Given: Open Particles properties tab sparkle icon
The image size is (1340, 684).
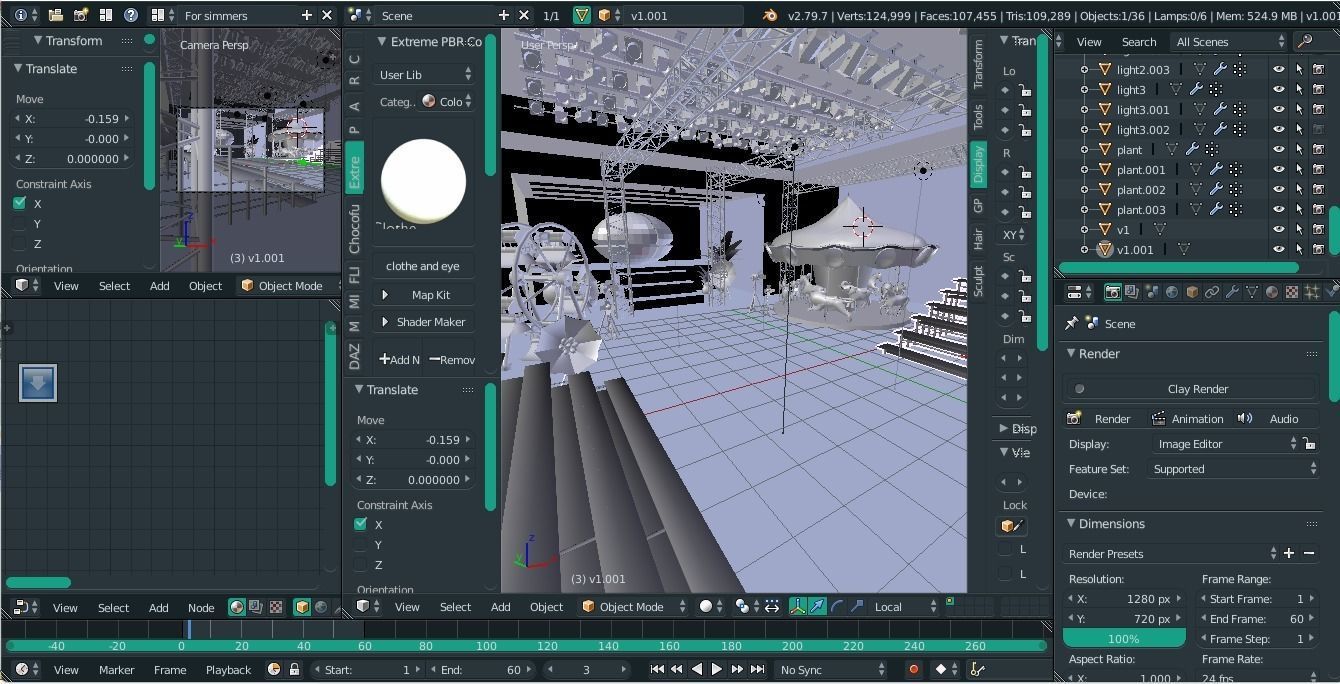Looking at the screenshot, I should [1312, 292].
